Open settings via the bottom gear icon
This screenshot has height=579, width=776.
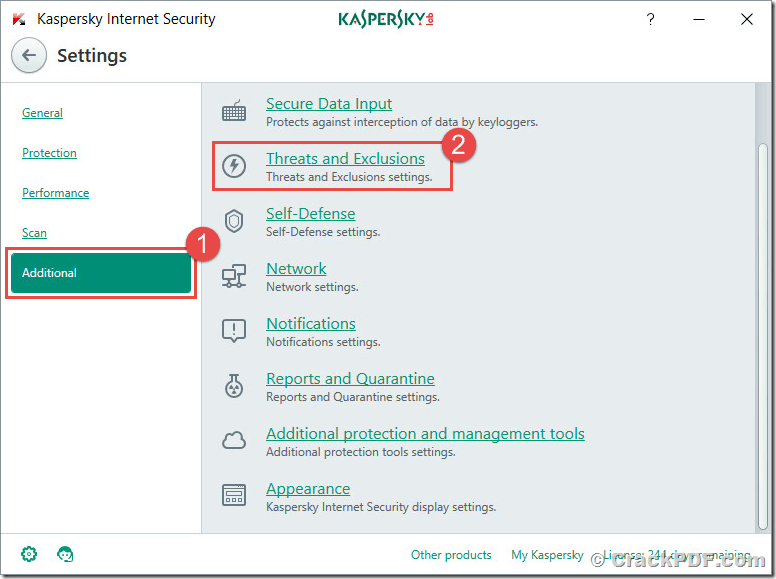click(x=29, y=554)
